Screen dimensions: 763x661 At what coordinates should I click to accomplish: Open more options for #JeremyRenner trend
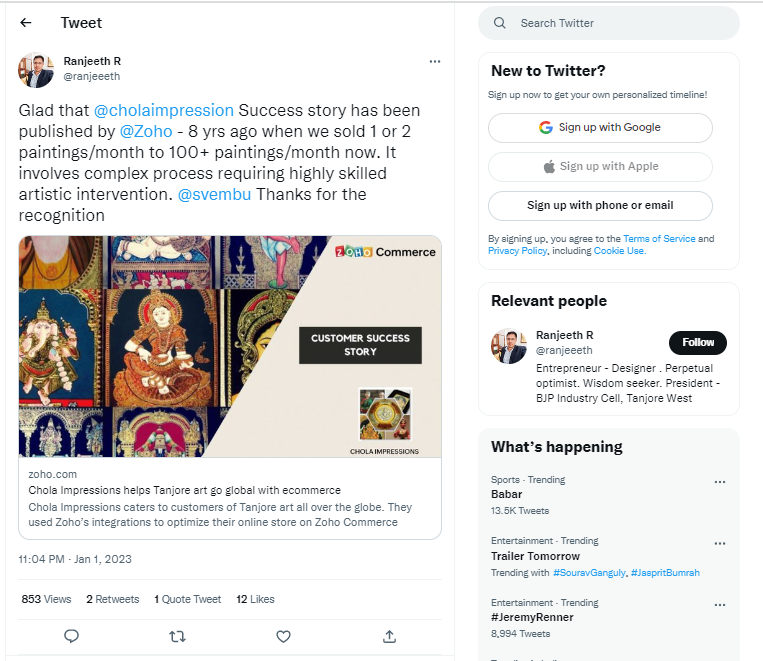coord(719,605)
